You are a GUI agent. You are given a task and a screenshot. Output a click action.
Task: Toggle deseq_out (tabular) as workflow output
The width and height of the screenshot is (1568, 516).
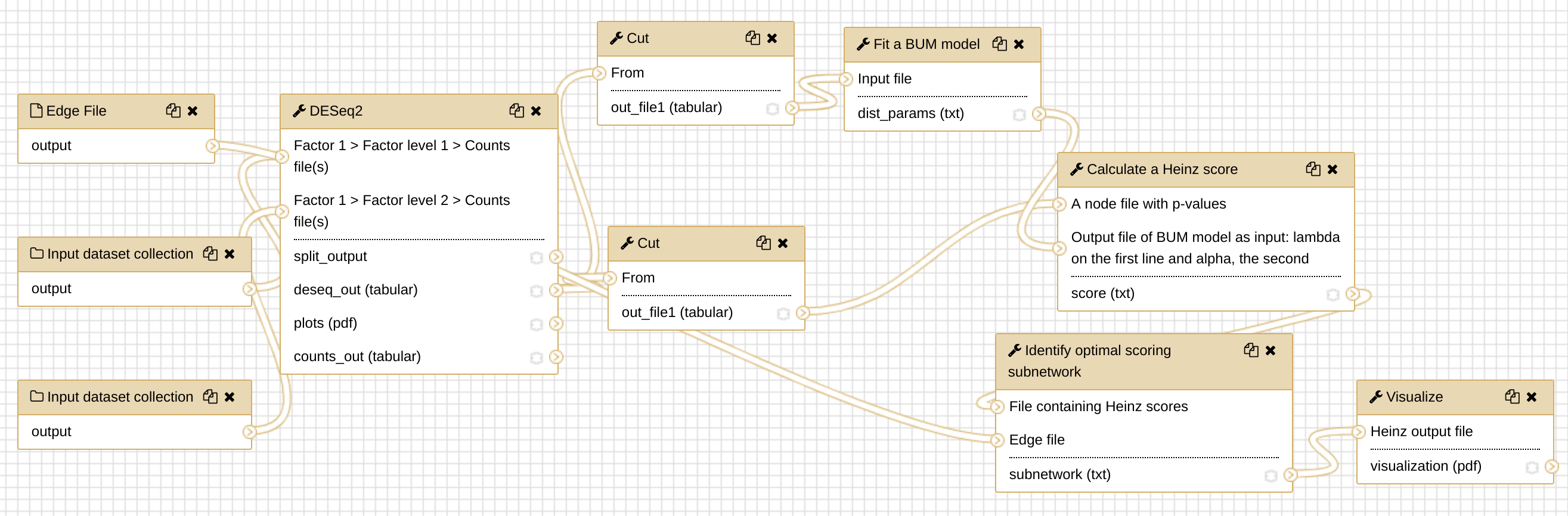click(x=536, y=291)
